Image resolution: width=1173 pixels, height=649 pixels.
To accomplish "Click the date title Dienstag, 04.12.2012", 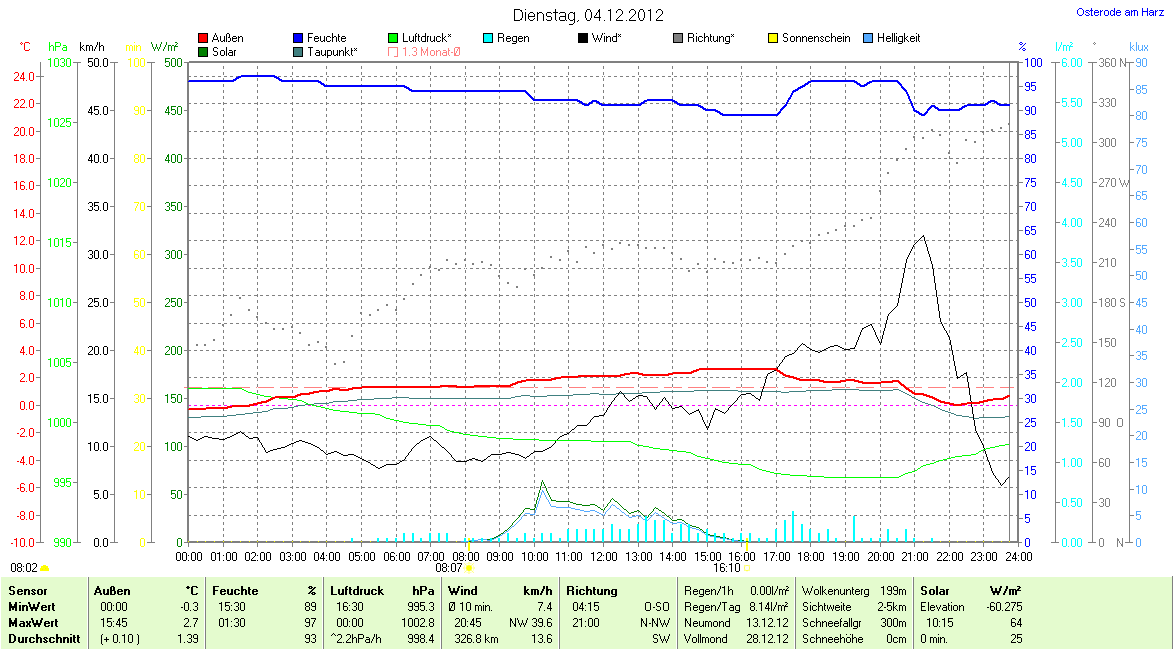I will [587, 15].
